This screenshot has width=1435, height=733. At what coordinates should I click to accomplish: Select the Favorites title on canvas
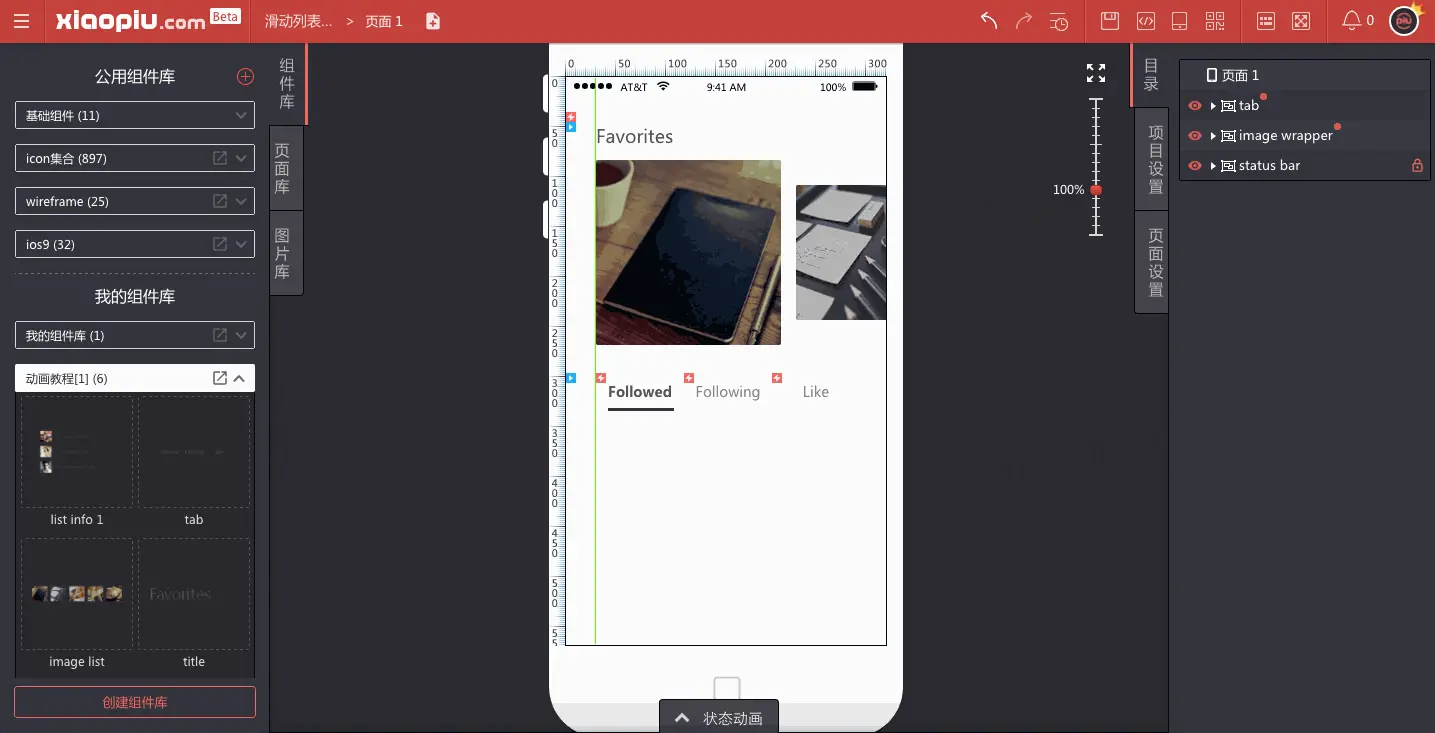pyautogui.click(x=635, y=137)
